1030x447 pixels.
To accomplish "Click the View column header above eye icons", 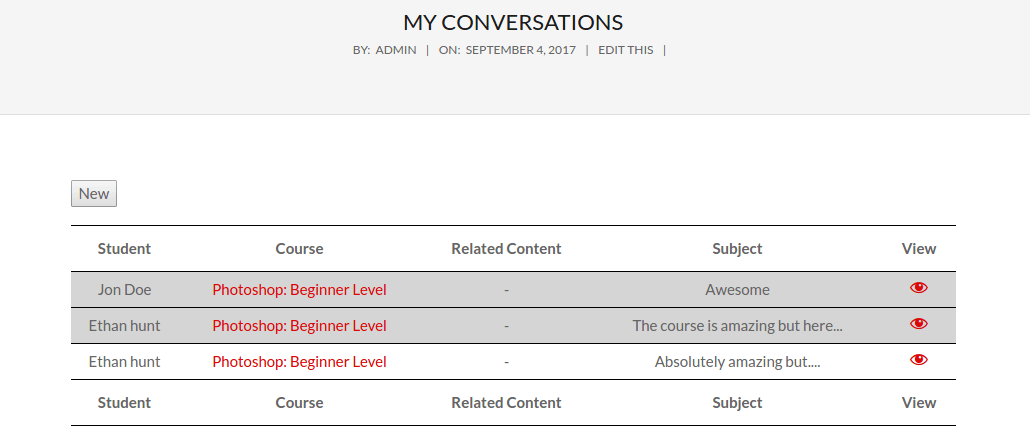I will coord(918,249).
